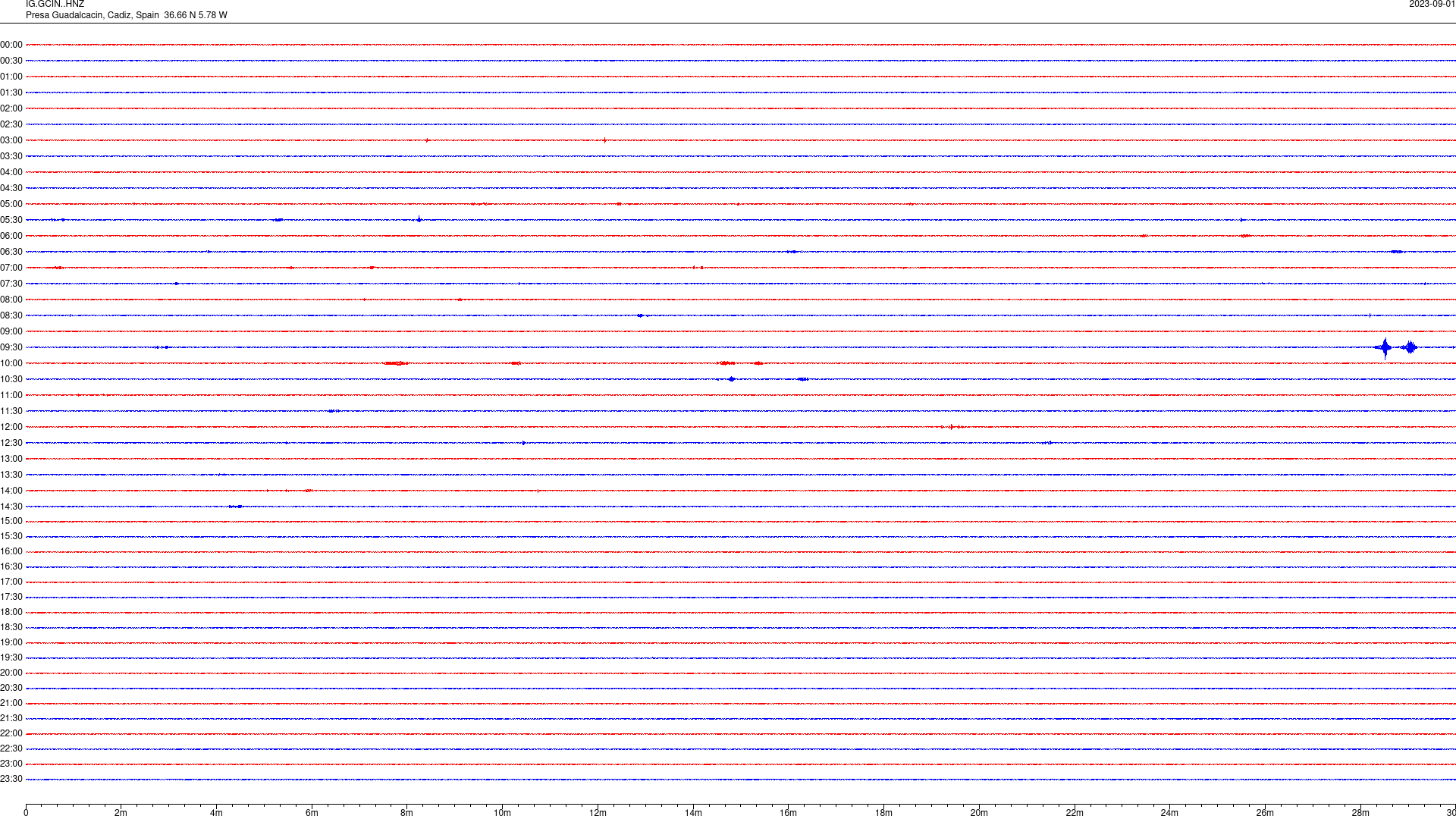Select the 03:00 trace time label

point(11,140)
